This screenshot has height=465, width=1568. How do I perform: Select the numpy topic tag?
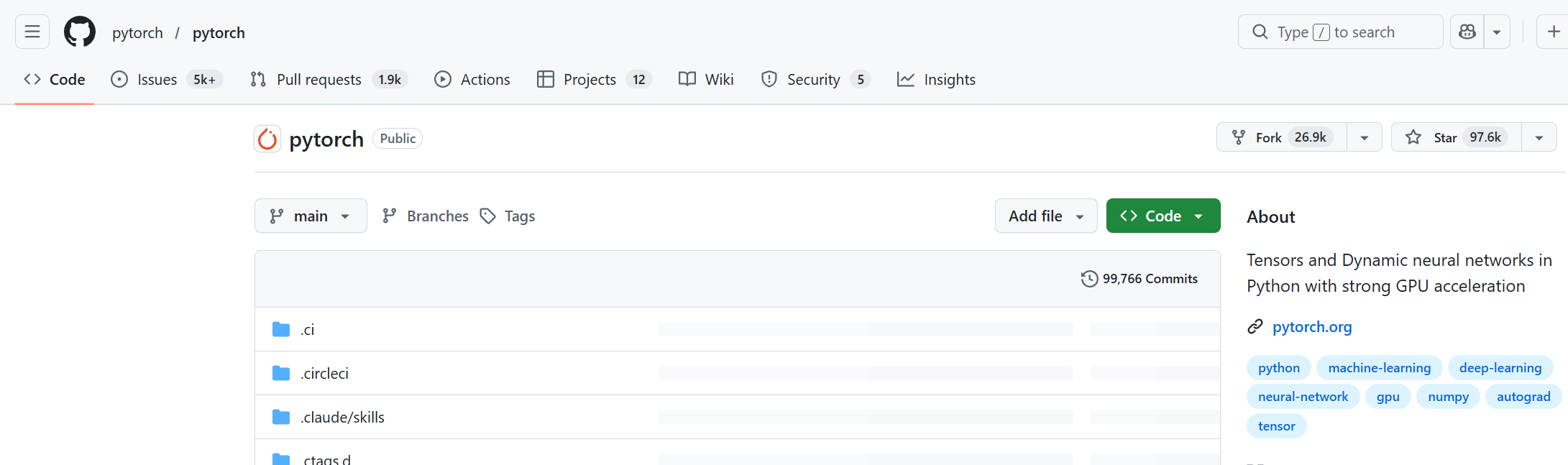click(1449, 397)
